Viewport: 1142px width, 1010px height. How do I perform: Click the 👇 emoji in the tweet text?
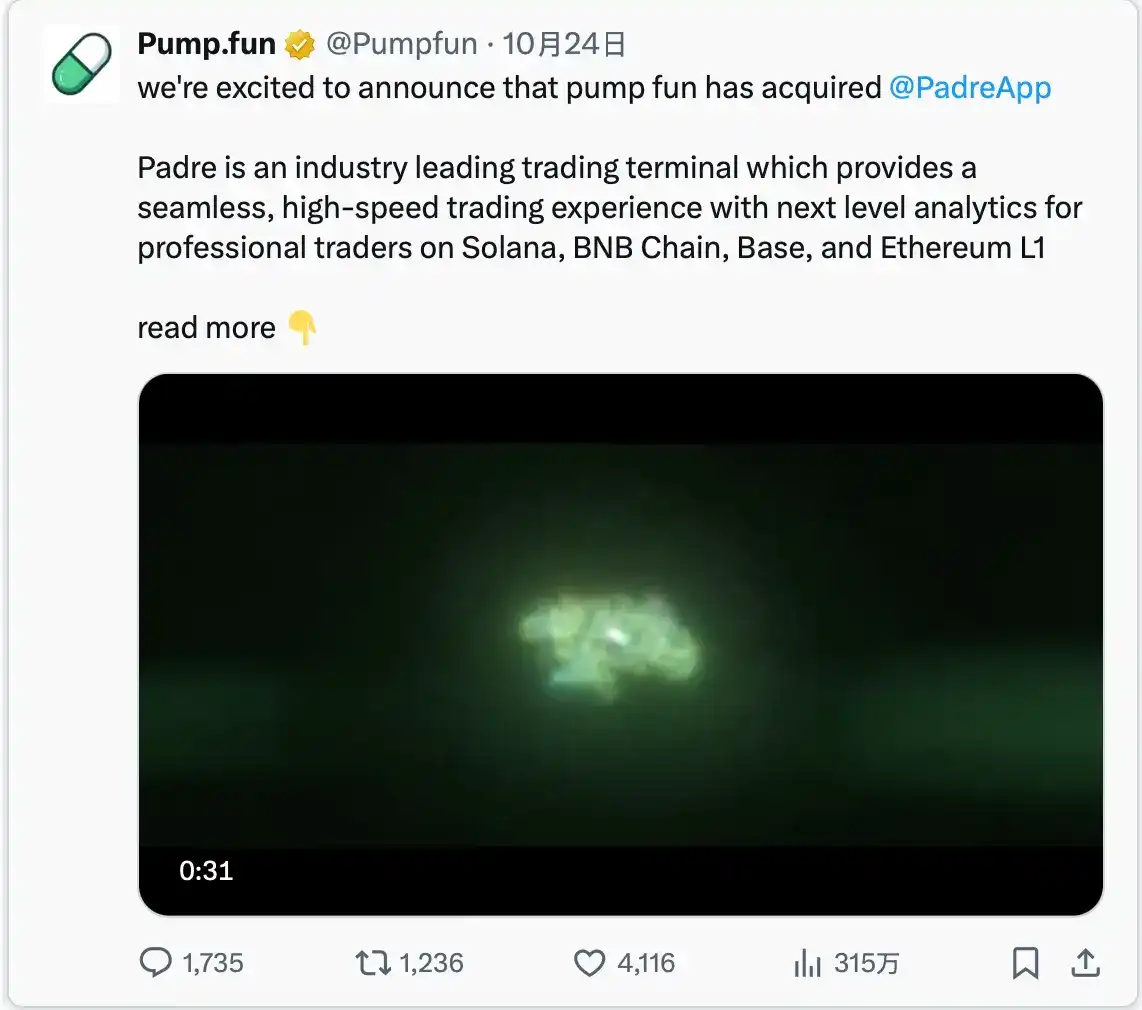pyautogui.click(x=302, y=326)
